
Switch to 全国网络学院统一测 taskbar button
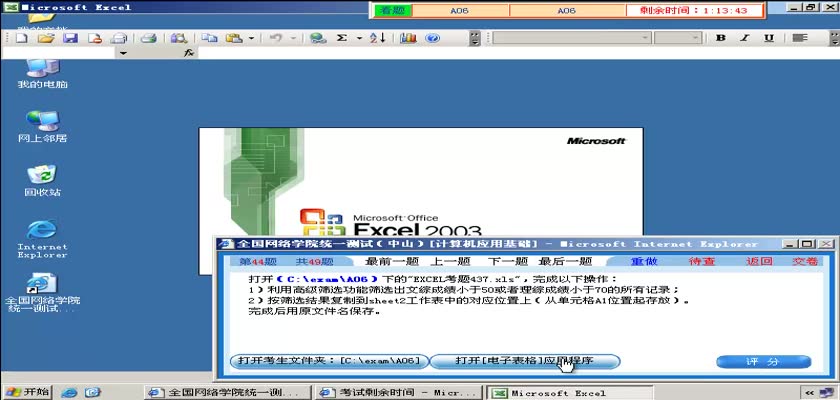click(x=229, y=393)
